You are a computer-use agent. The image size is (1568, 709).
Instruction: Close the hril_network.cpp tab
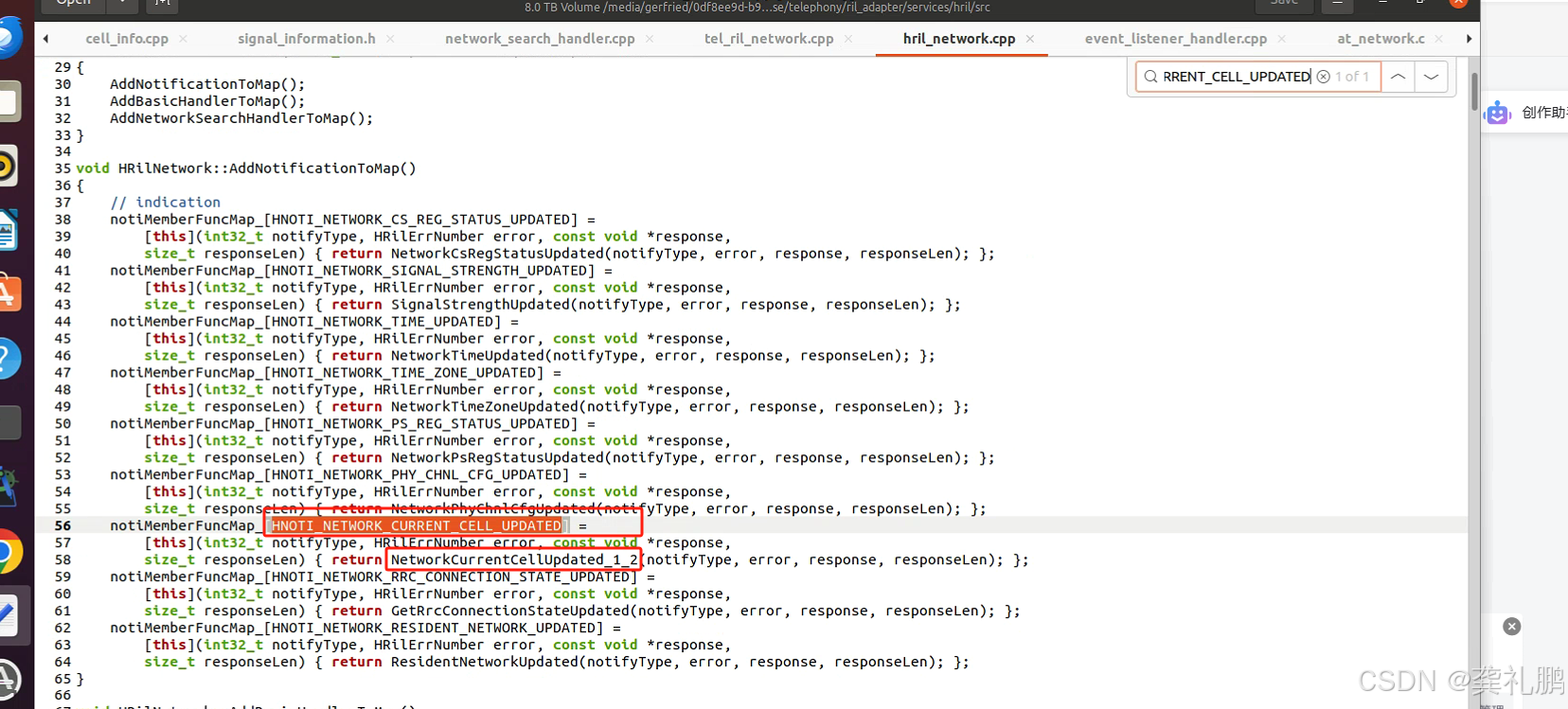click(x=1030, y=39)
